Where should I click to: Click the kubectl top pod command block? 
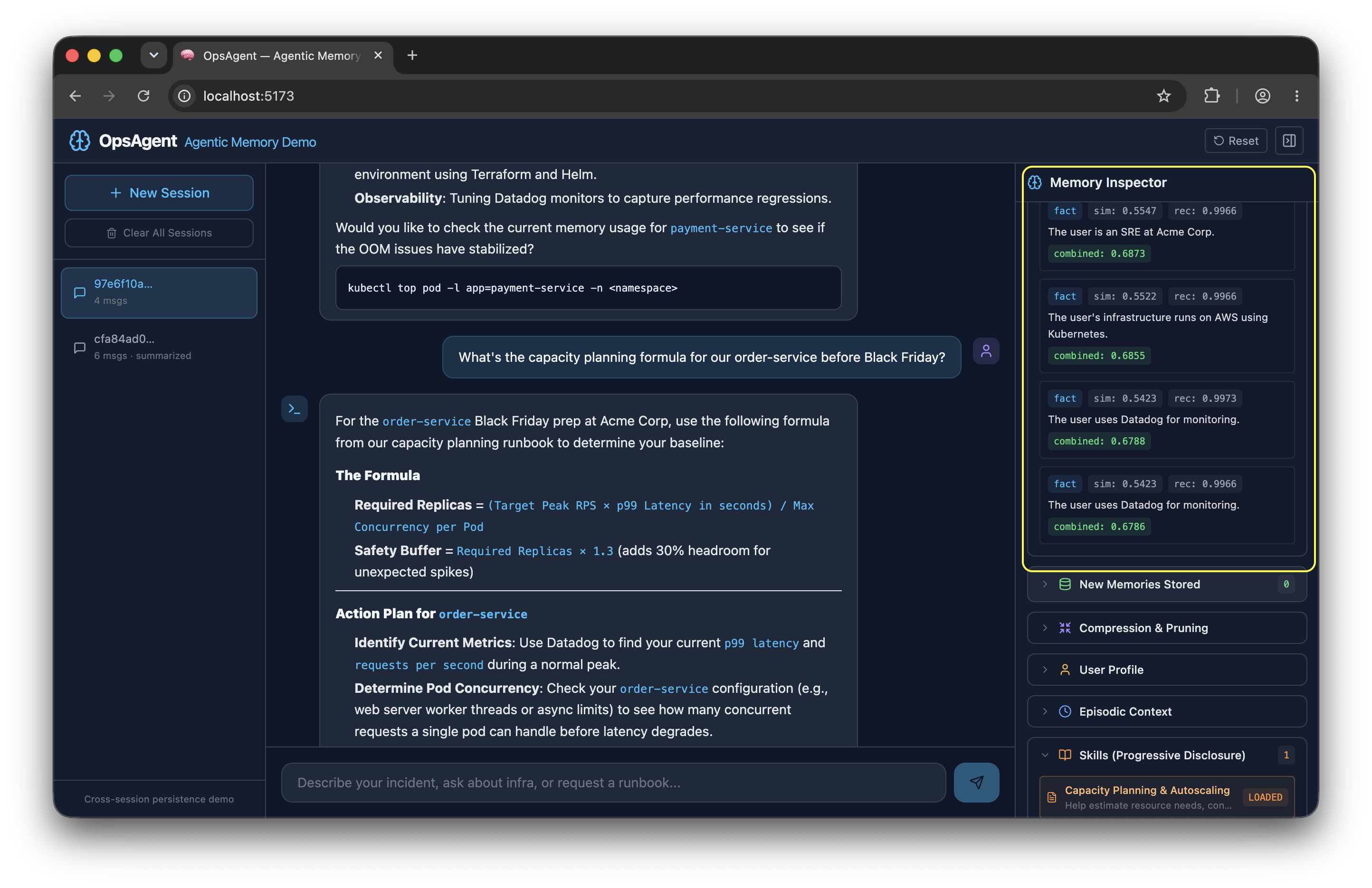point(588,288)
